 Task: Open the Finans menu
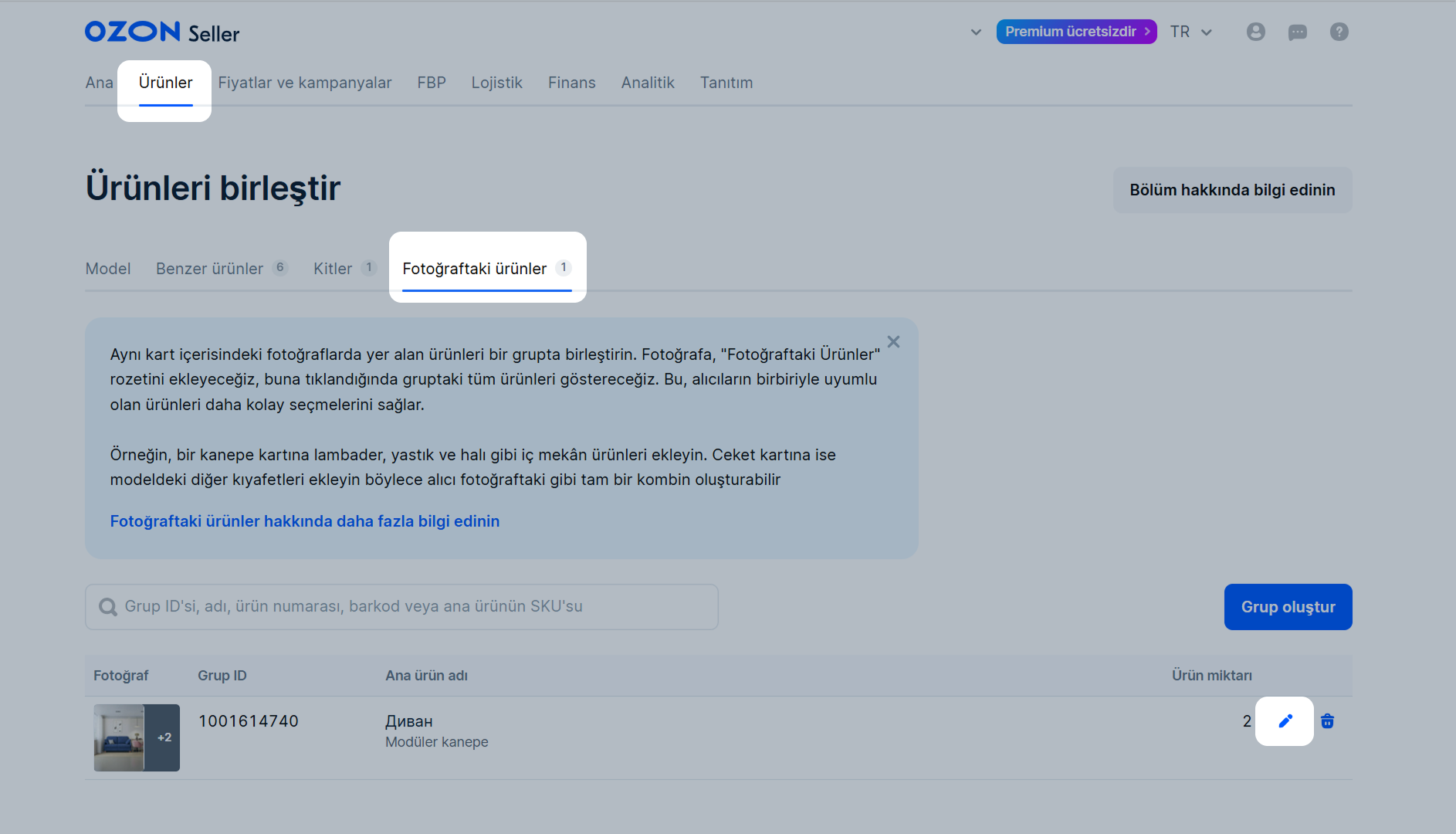(572, 83)
